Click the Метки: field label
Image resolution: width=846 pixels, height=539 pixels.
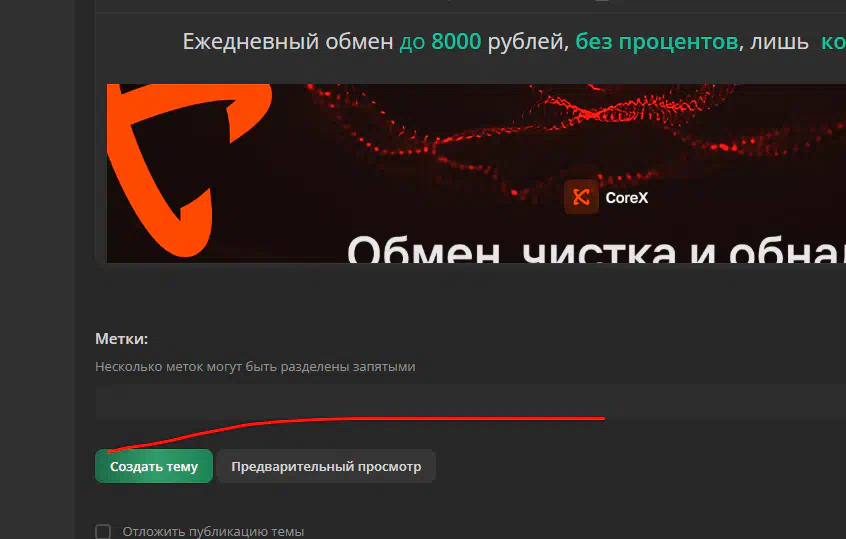click(121, 339)
